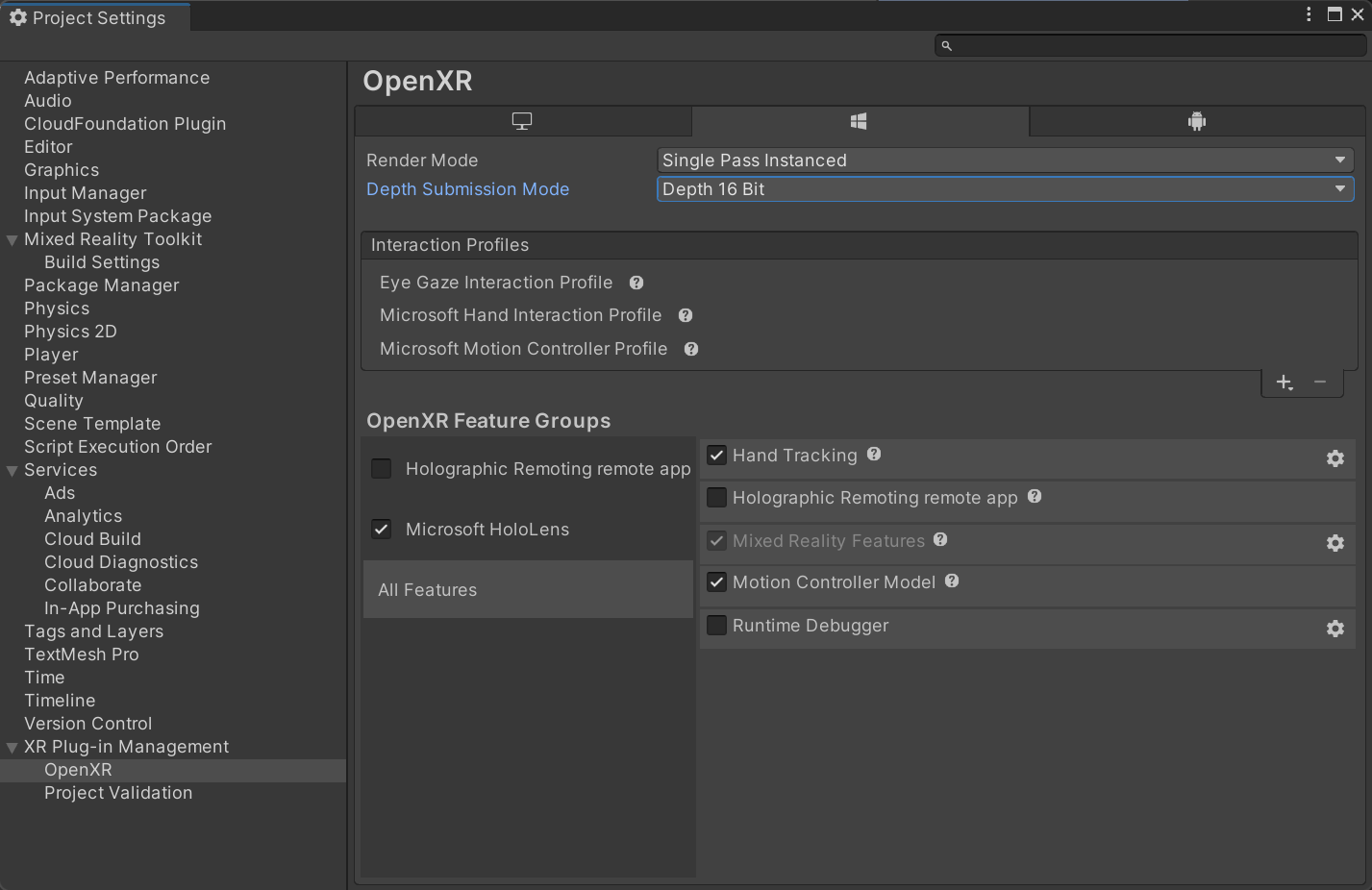Open help for Microsoft Hand Interaction Profile

686,315
